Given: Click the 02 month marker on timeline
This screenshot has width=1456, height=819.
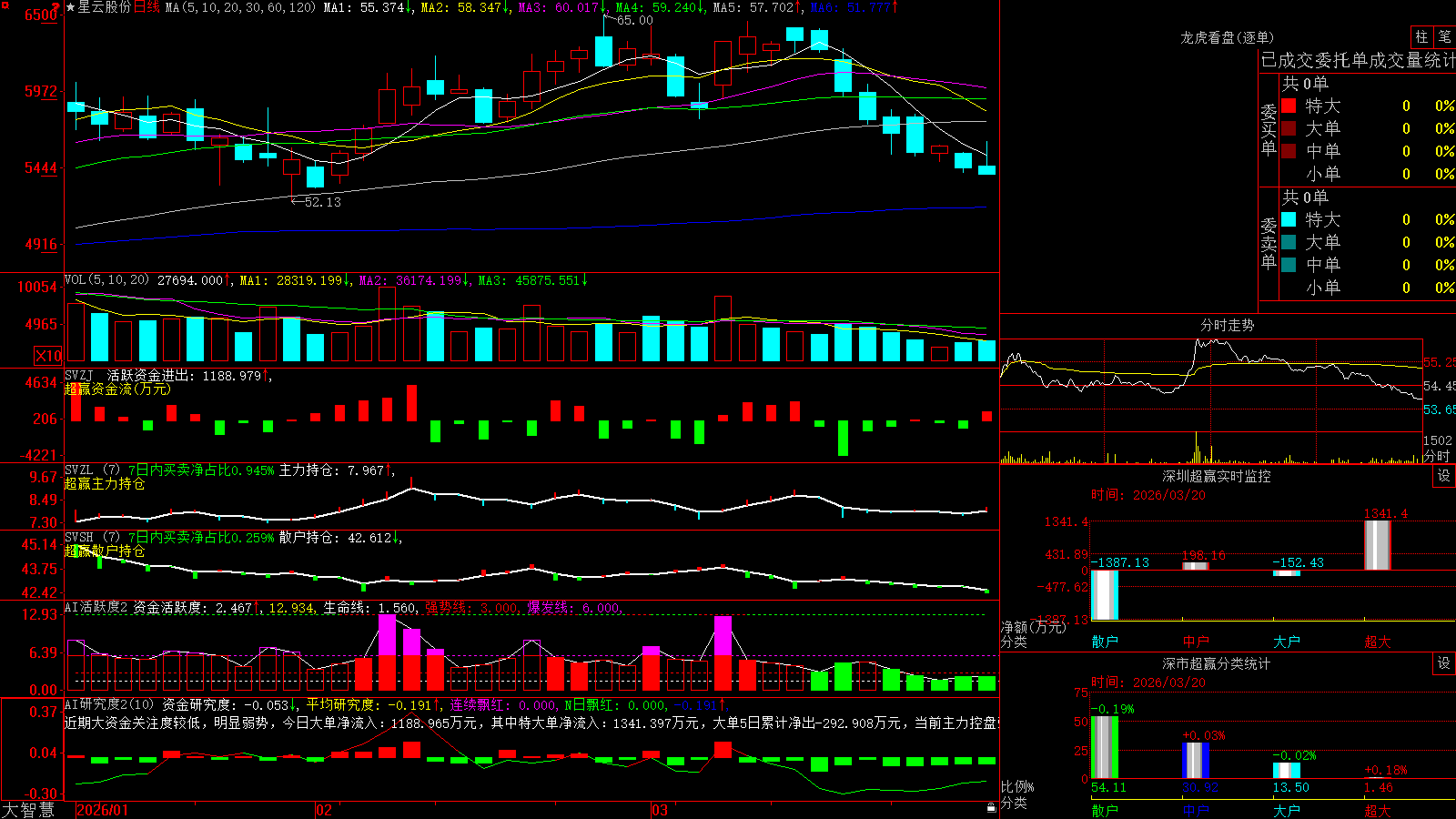Looking at the screenshot, I should pos(323,810).
